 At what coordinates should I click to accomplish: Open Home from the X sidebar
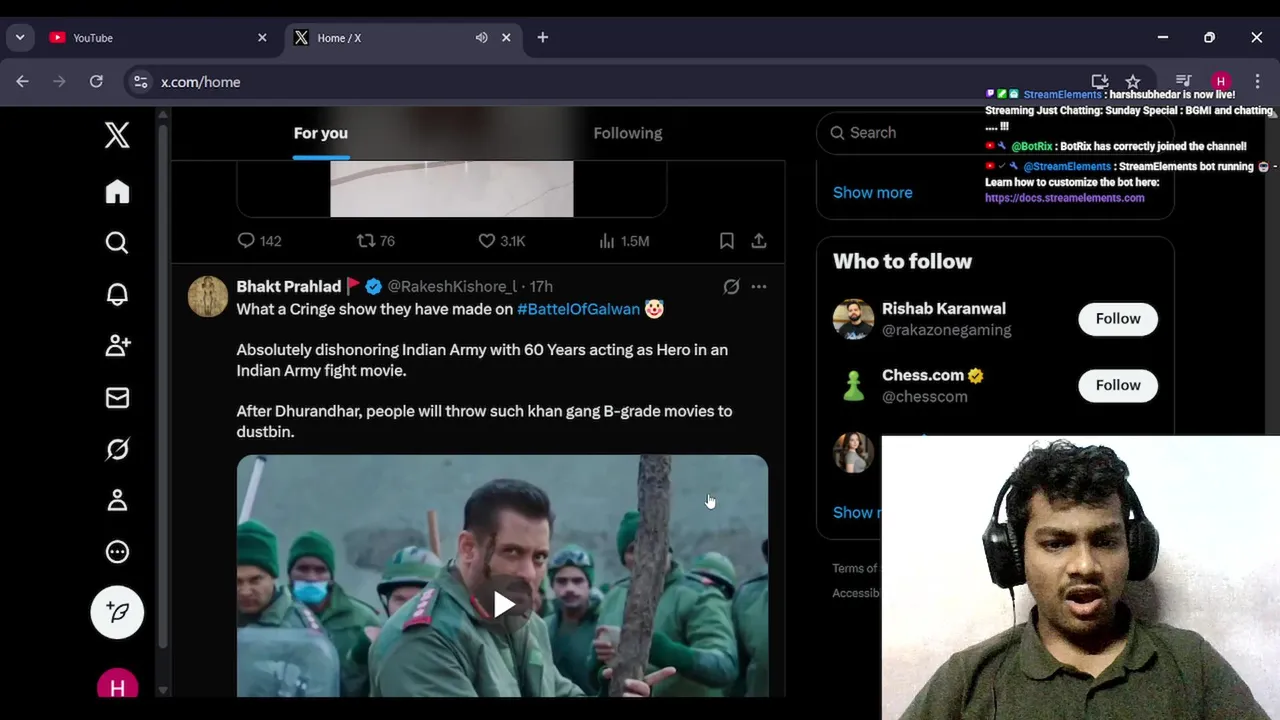[117, 191]
